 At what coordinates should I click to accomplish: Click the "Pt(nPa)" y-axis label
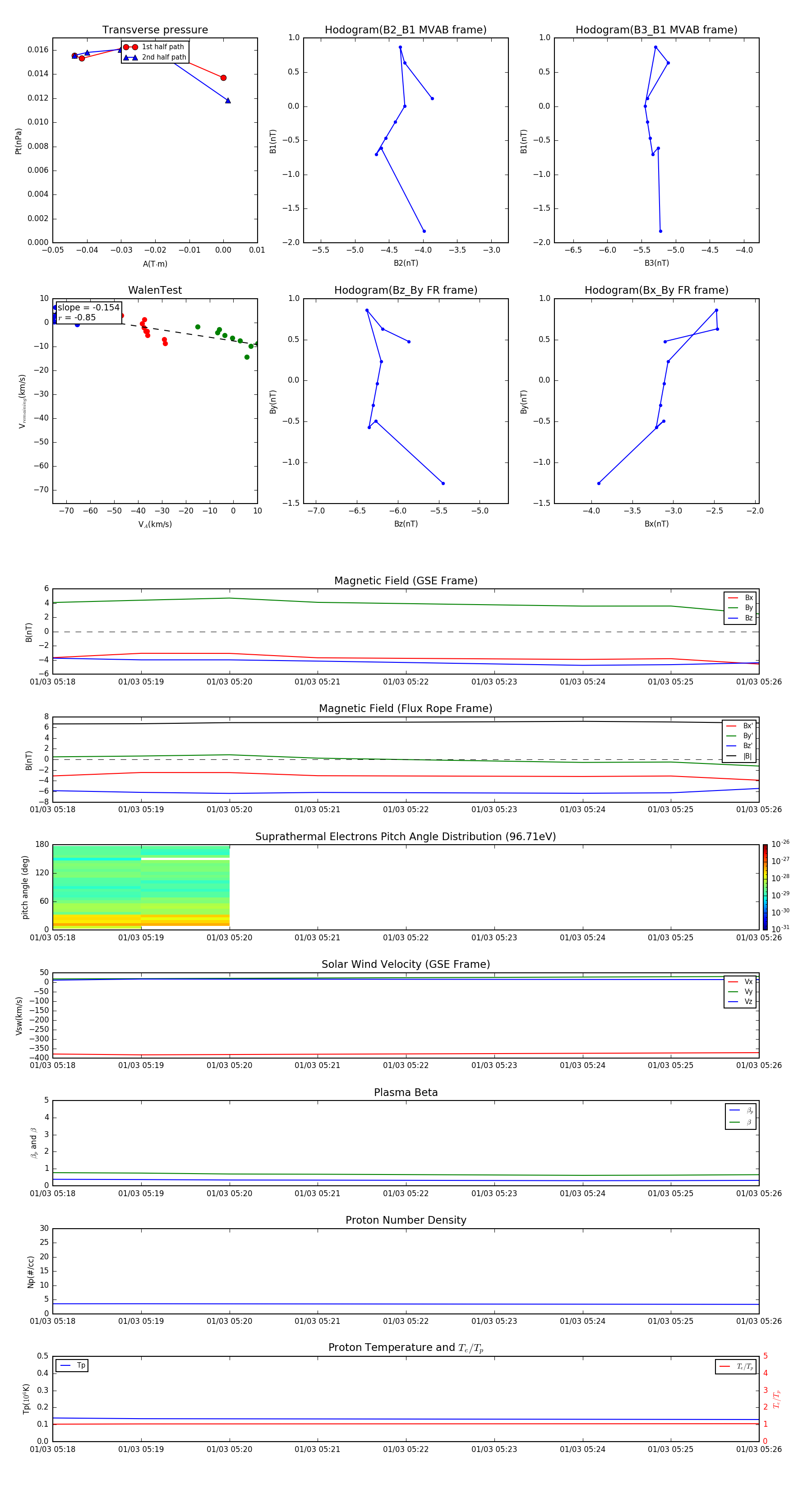tap(18, 141)
